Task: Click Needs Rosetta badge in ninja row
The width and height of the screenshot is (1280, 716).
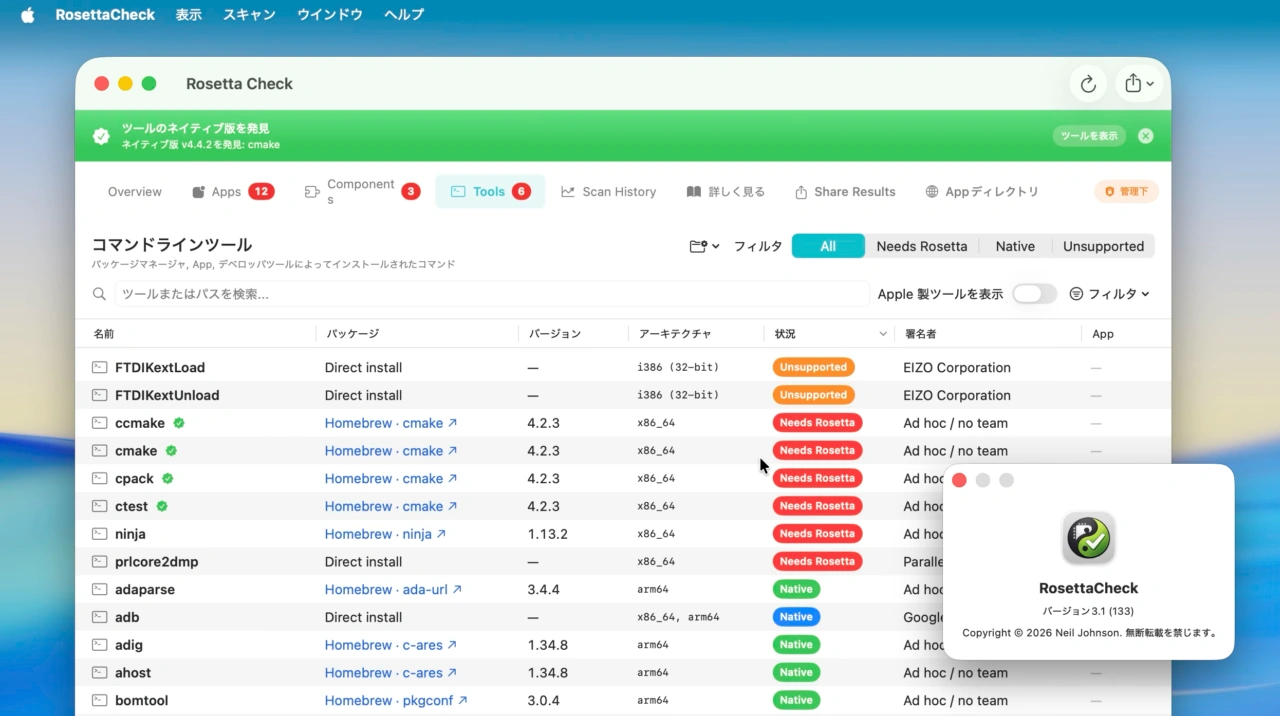Action: pyautogui.click(x=817, y=534)
